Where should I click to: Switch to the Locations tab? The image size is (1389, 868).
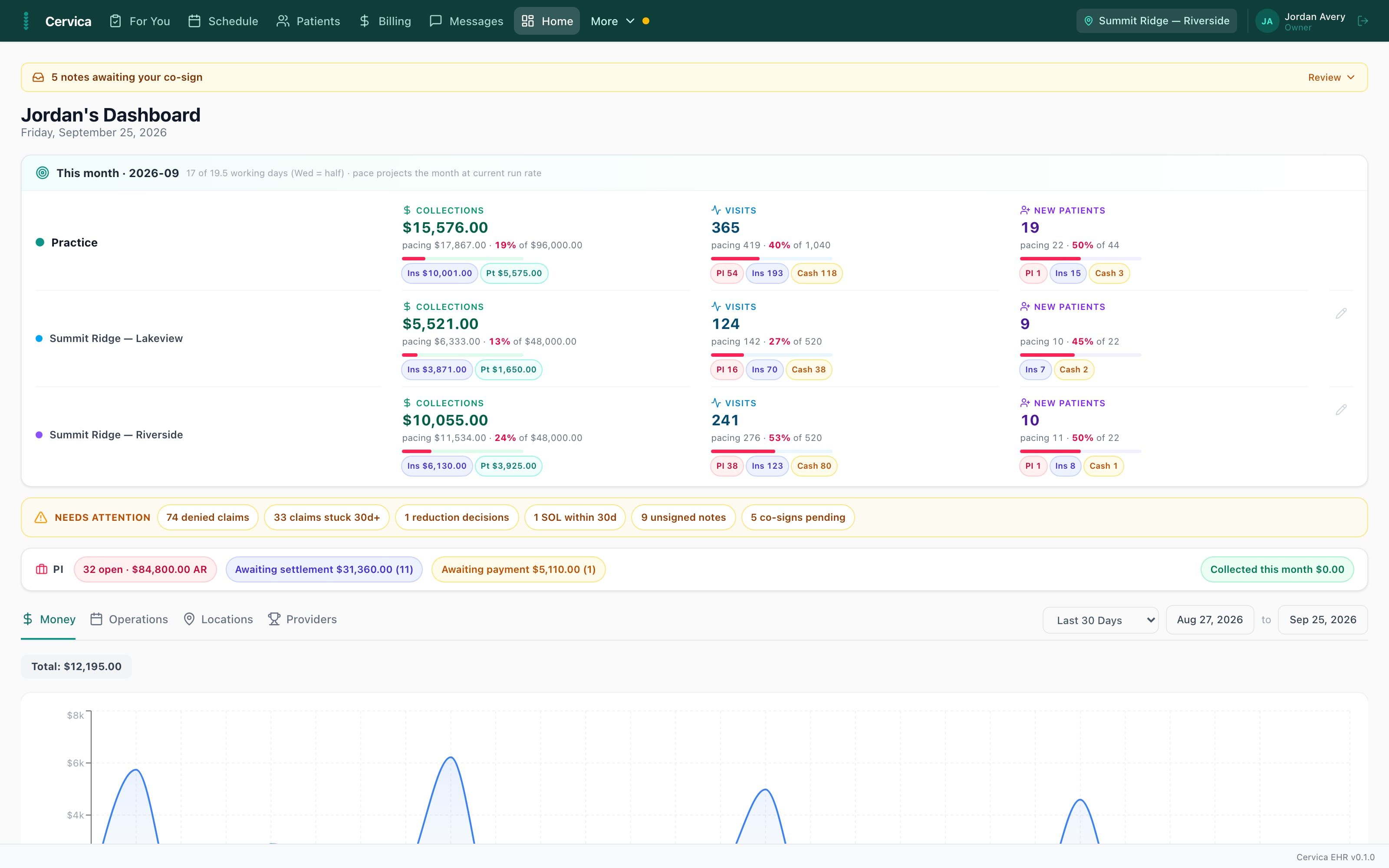(218, 619)
